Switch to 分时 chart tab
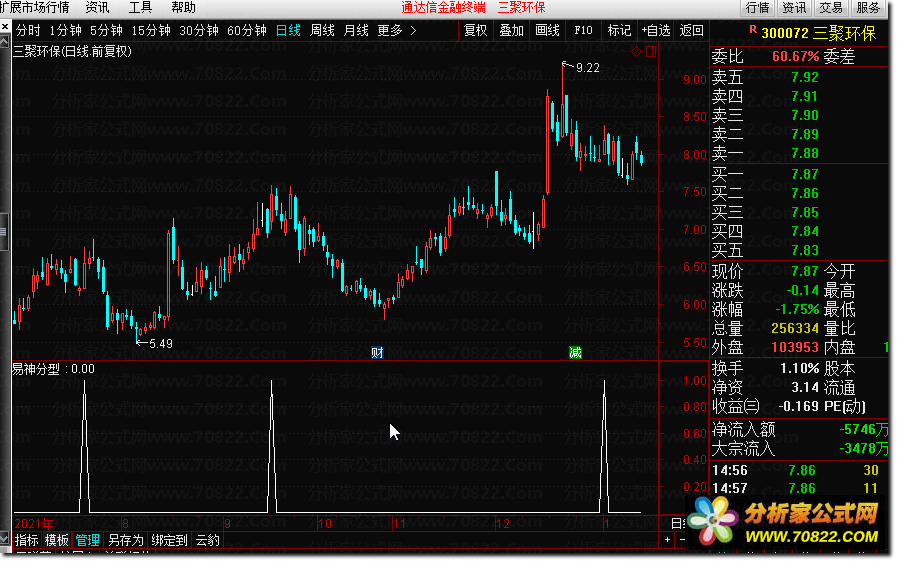897x561 pixels. pos(28,30)
